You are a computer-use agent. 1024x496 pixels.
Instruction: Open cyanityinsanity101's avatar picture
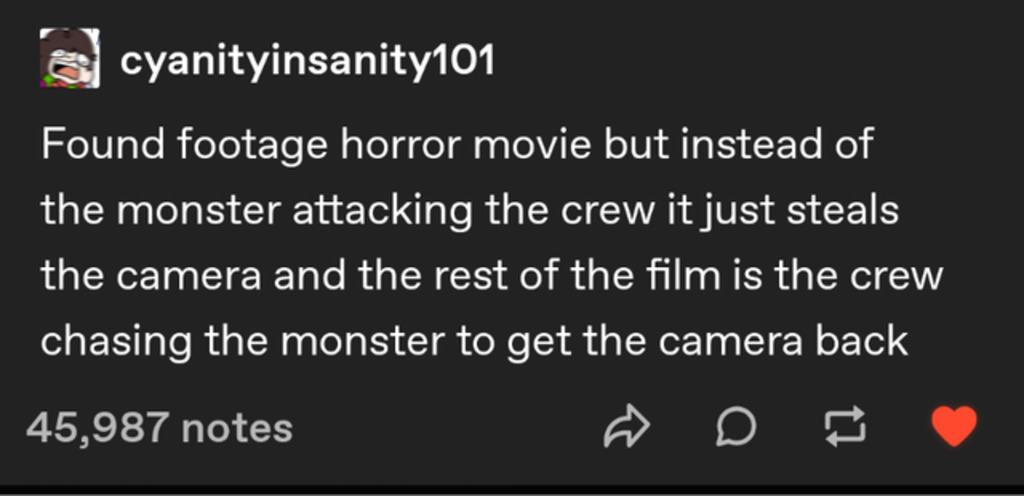(x=69, y=59)
